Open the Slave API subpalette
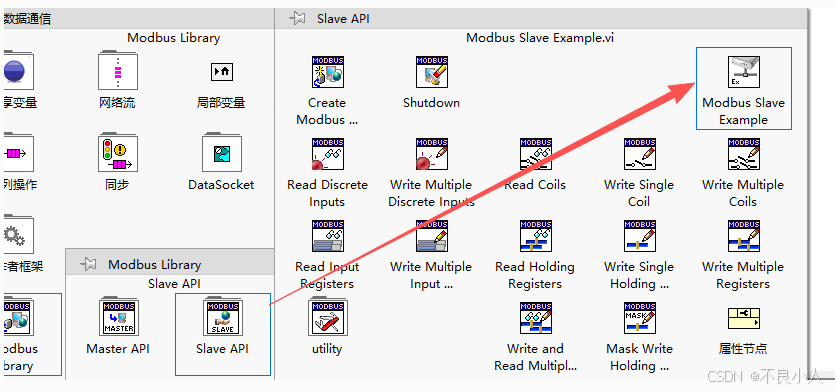 [223, 317]
